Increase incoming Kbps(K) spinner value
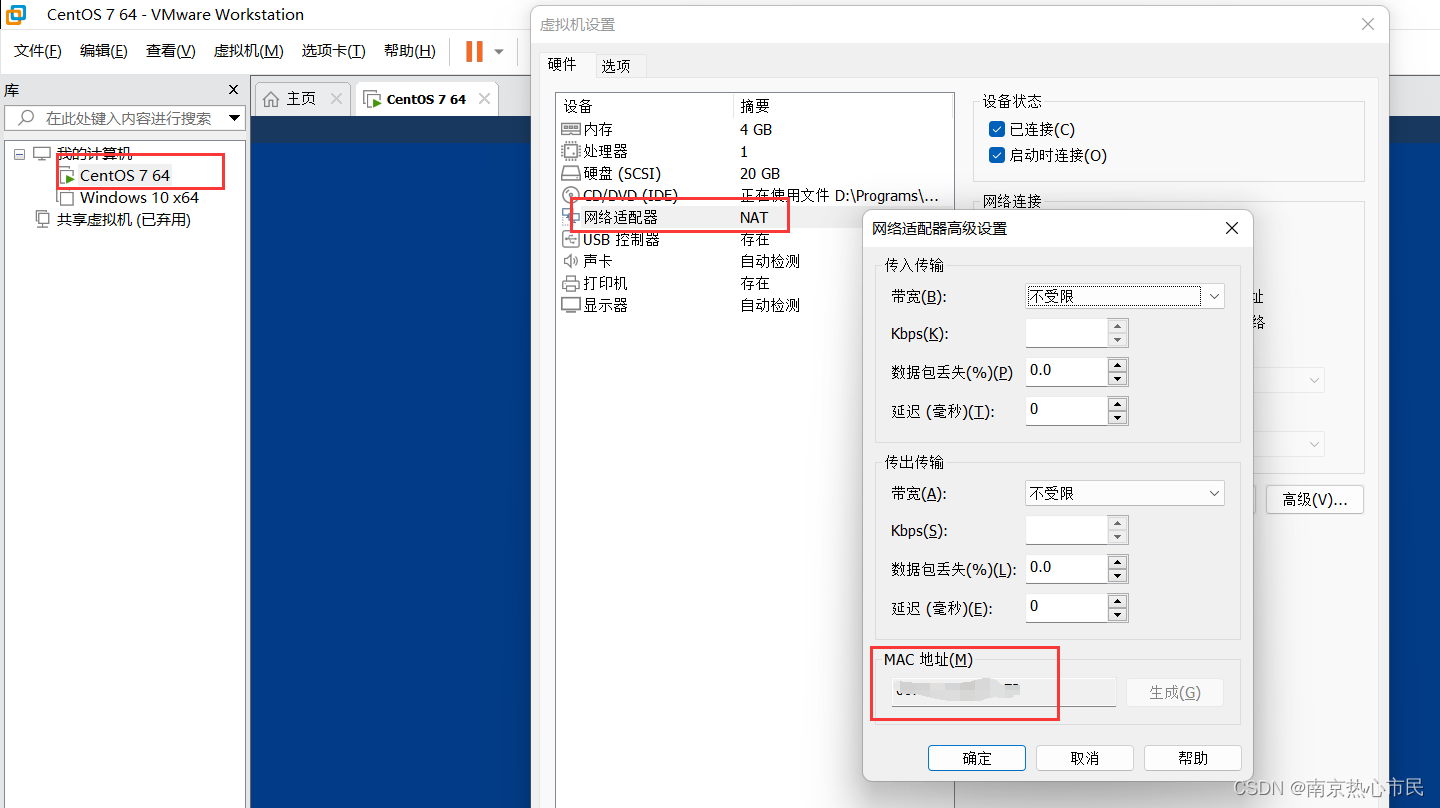The height and width of the screenshot is (808, 1440). (1118, 327)
